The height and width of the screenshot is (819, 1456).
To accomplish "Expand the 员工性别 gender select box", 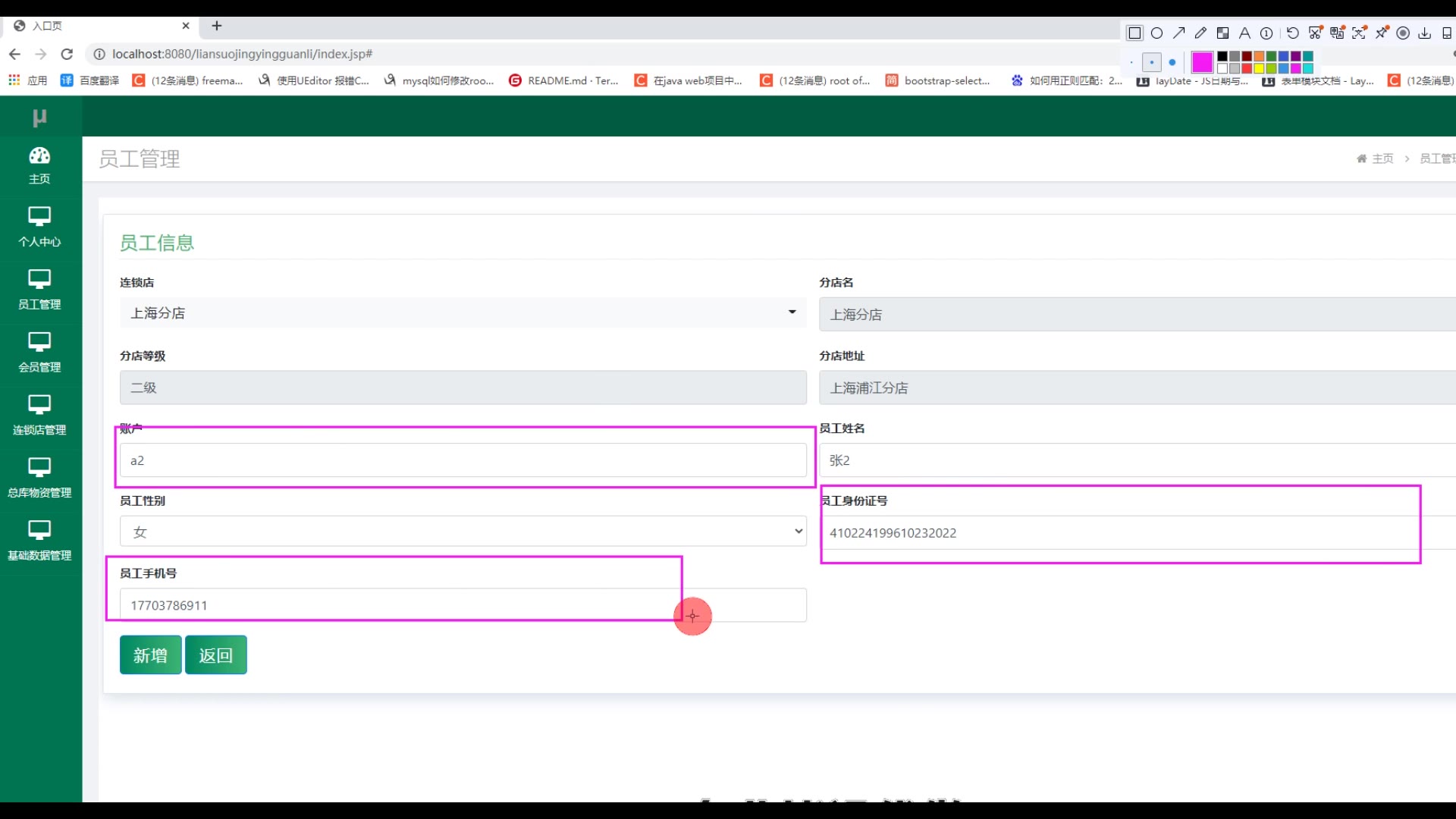I will coord(463,532).
